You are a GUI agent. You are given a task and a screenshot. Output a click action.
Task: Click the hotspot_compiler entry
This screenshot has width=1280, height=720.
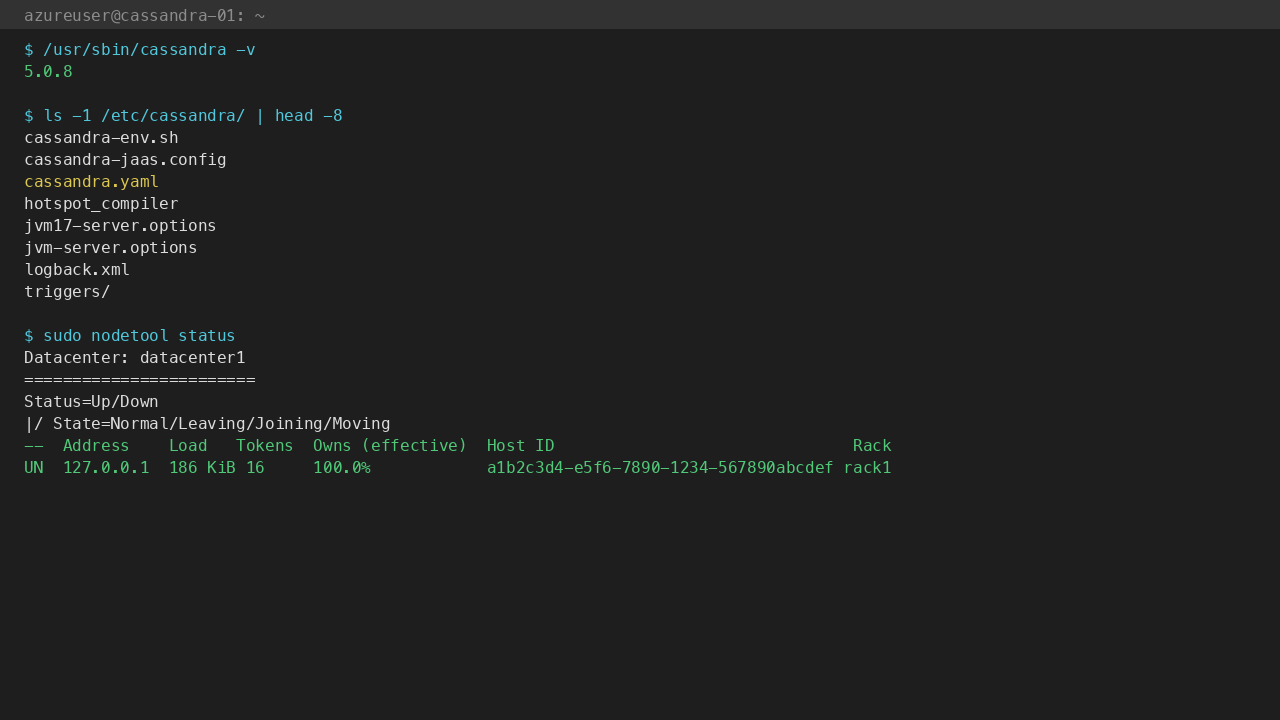pyautogui.click(x=101, y=204)
